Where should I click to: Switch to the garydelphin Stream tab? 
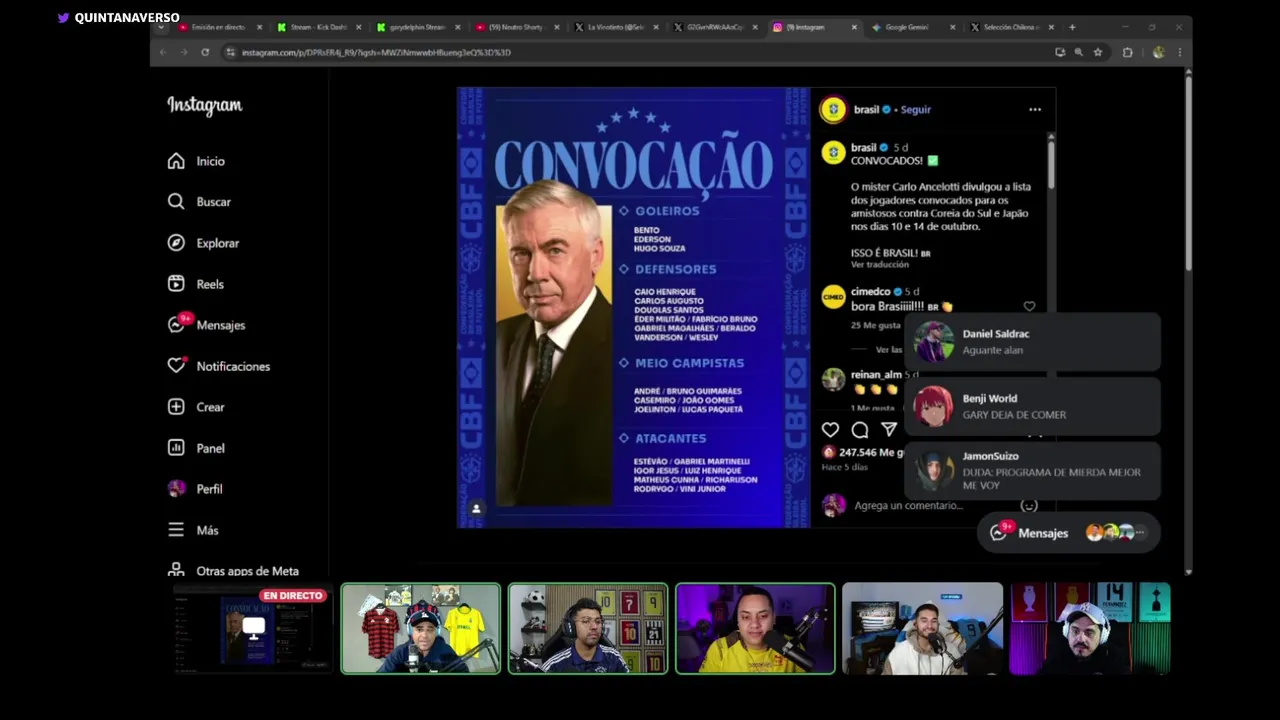[x=419, y=27]
